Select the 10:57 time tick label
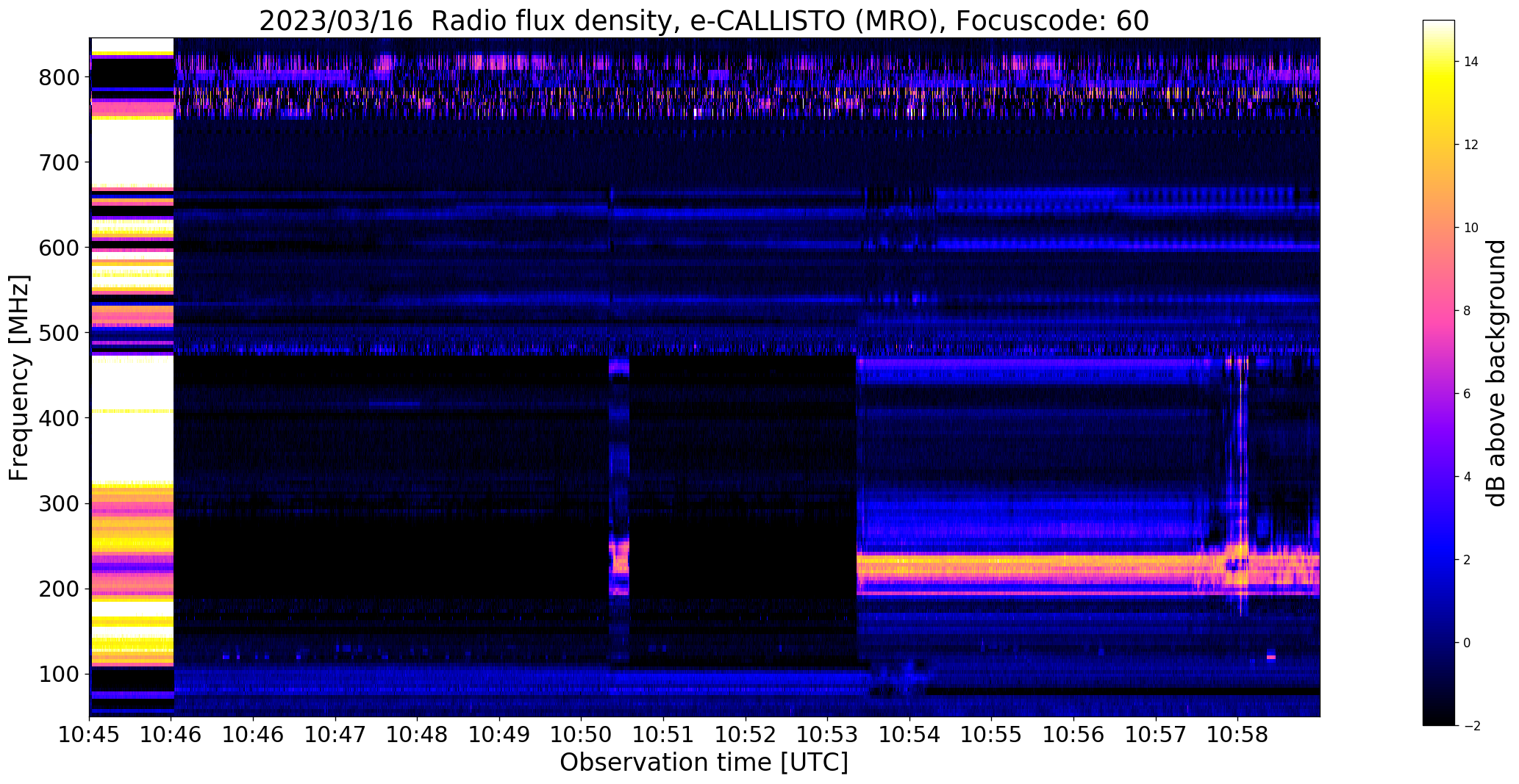Viewport: 1519px width, 784px height. click(1156, 735)
